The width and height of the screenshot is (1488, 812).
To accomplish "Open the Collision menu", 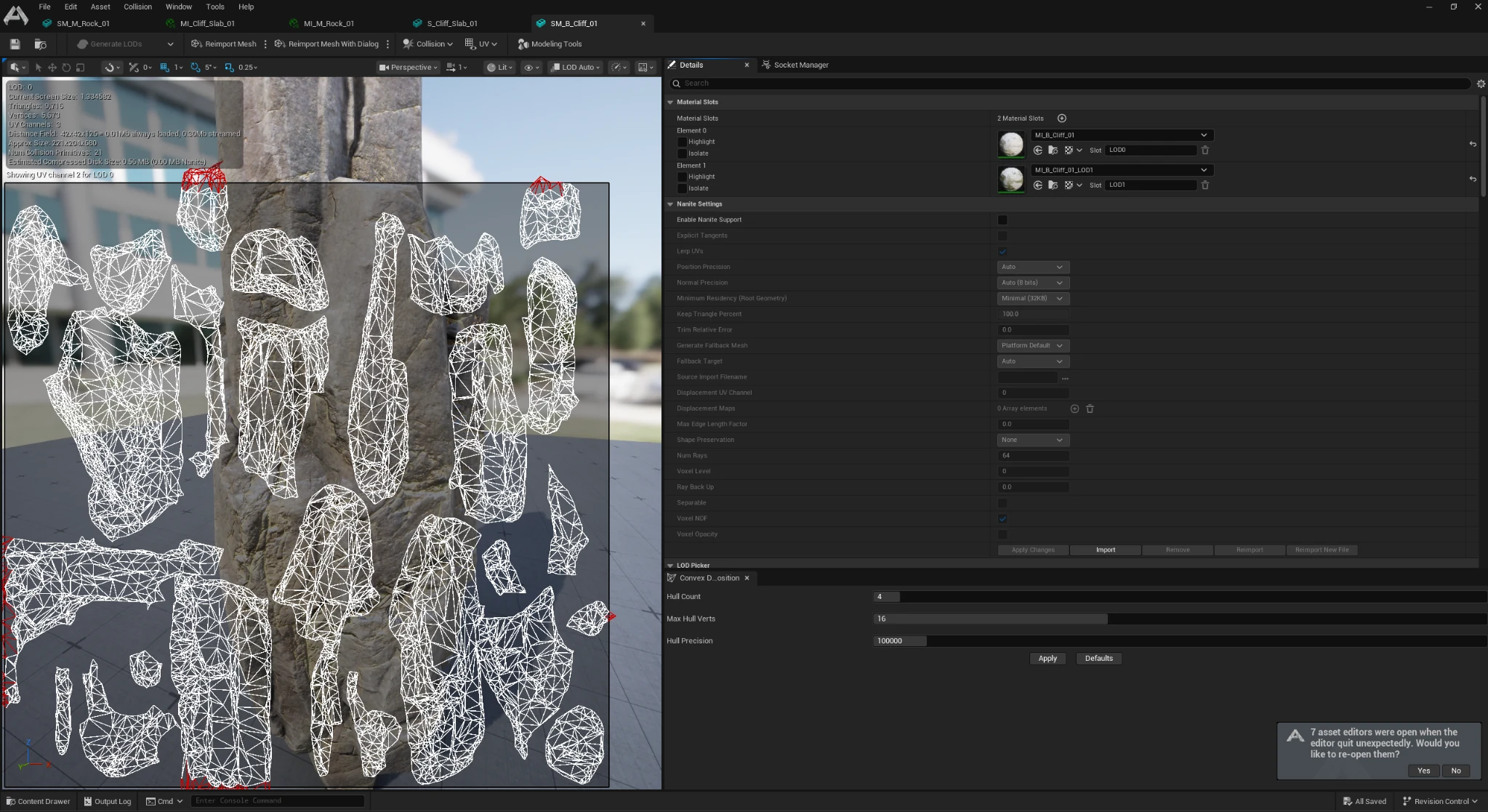I will tap(137, 7).
